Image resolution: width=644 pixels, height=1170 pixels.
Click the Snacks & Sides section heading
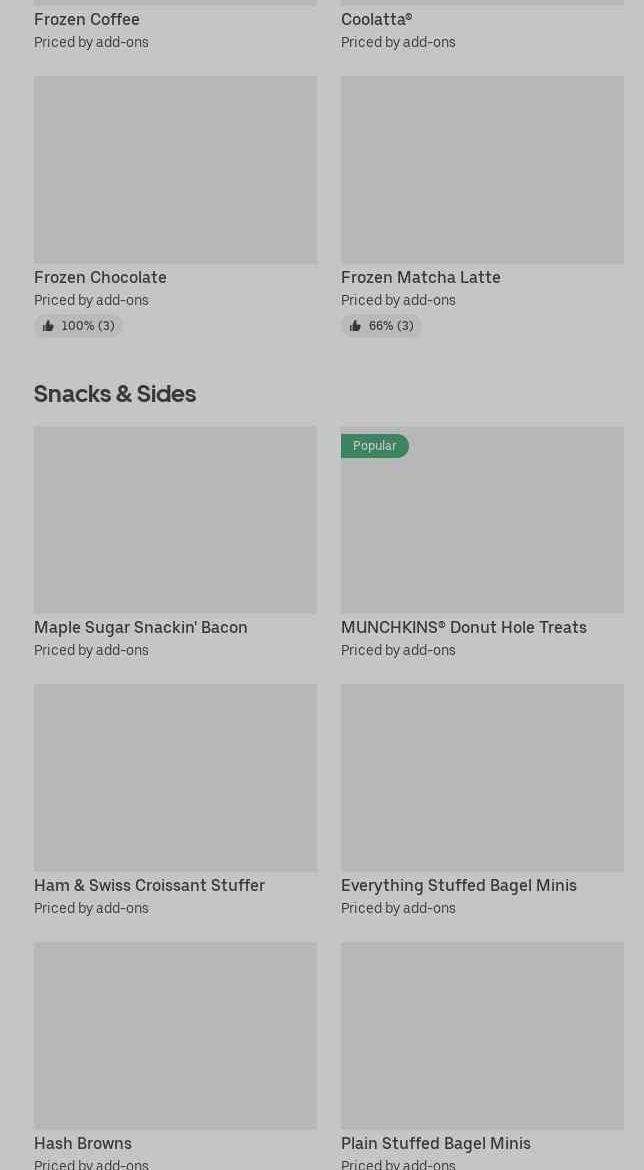click(x=115, y=394)
